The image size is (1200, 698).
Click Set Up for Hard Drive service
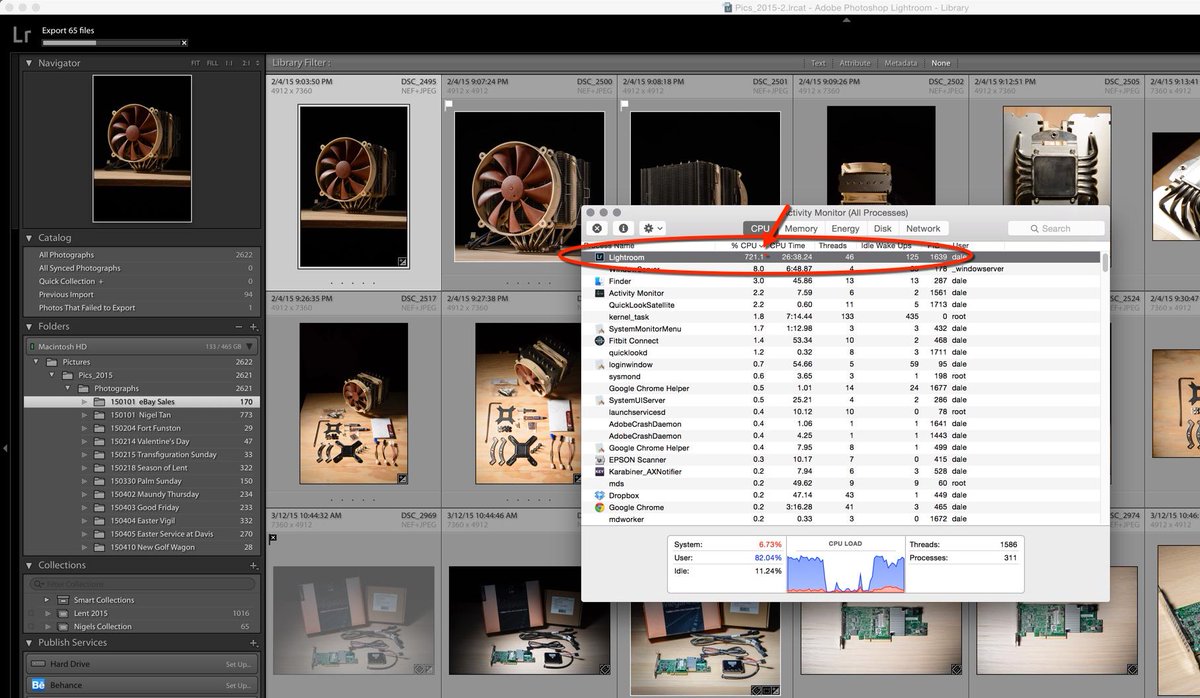[239, 664]
